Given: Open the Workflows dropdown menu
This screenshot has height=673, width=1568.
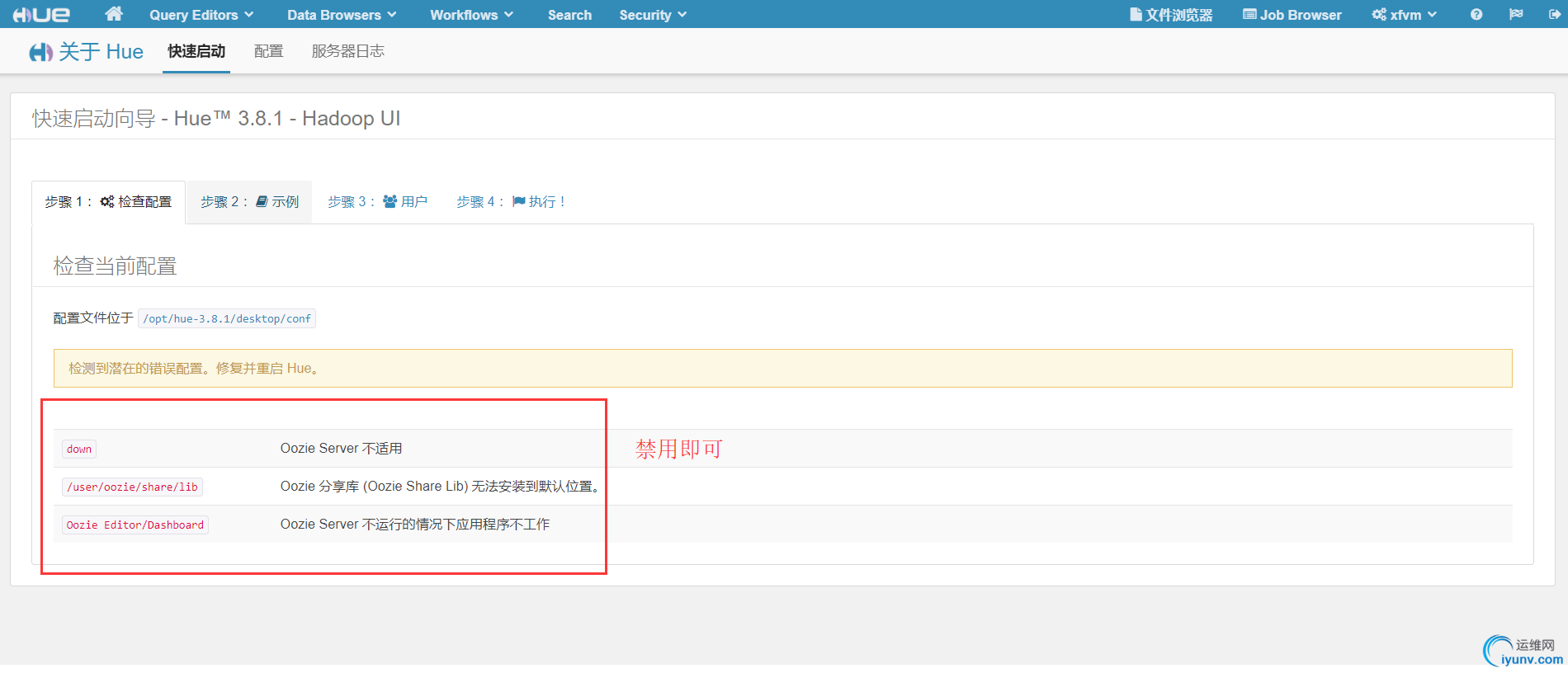Looking at the screenshot, I should 472,15.
